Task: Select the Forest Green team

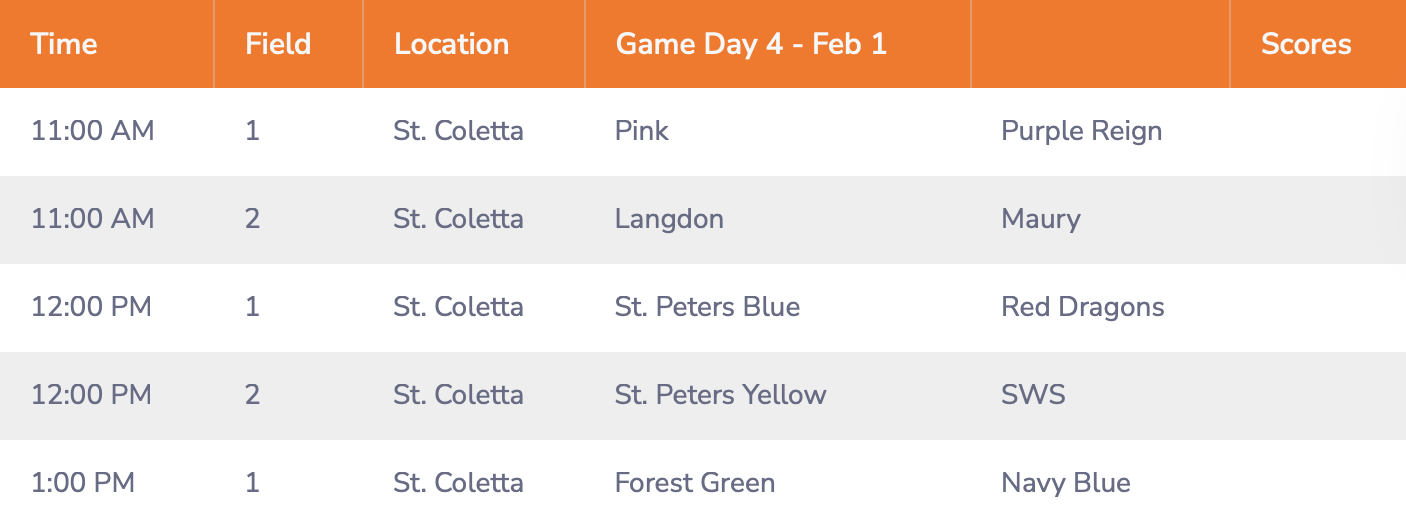Action: point(695,483)
